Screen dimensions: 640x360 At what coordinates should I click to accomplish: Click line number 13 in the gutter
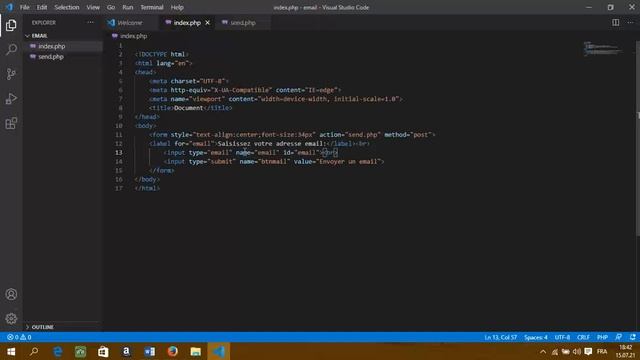click(118, 152)
